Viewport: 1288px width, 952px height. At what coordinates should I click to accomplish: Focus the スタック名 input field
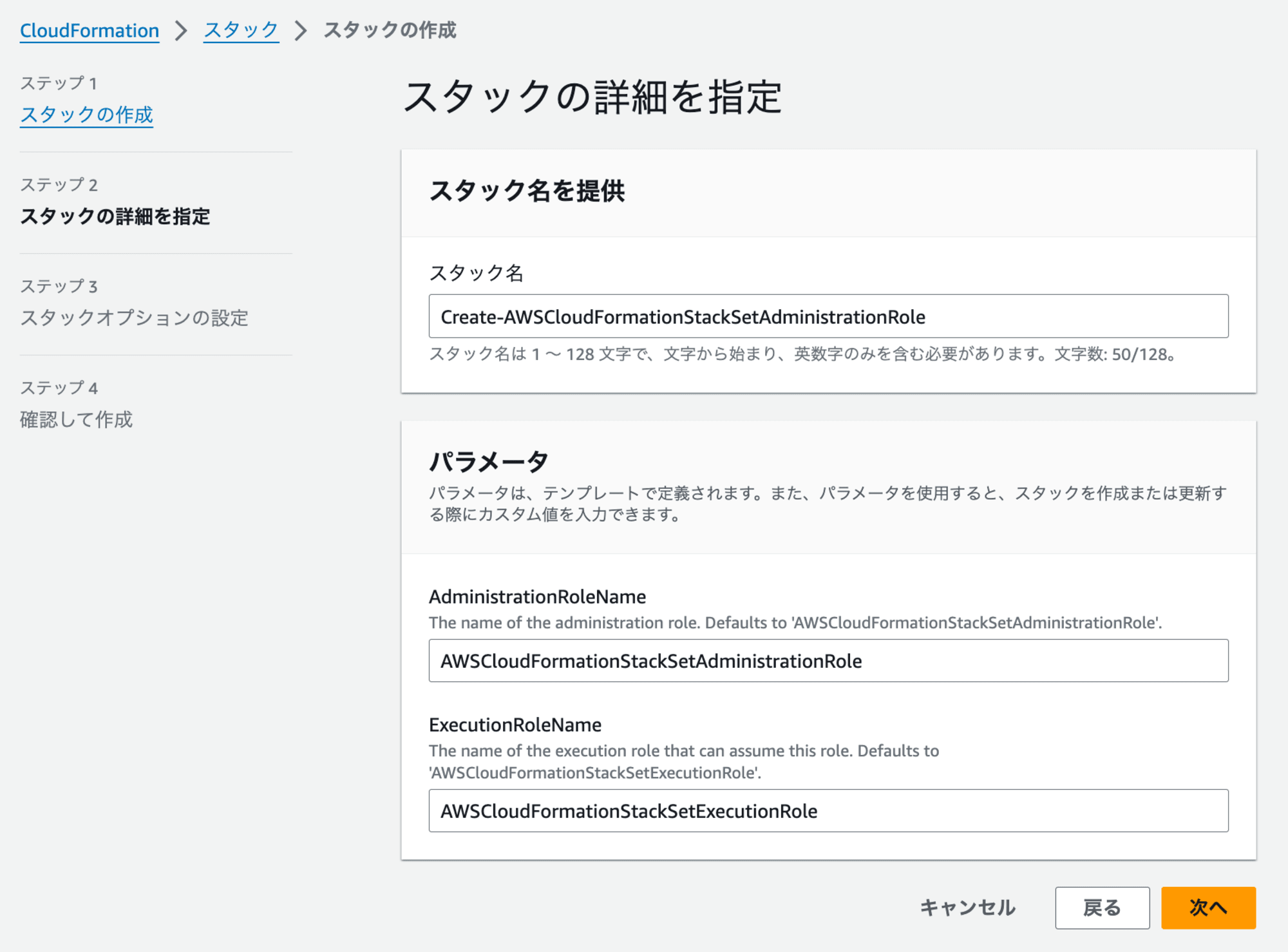828,316
